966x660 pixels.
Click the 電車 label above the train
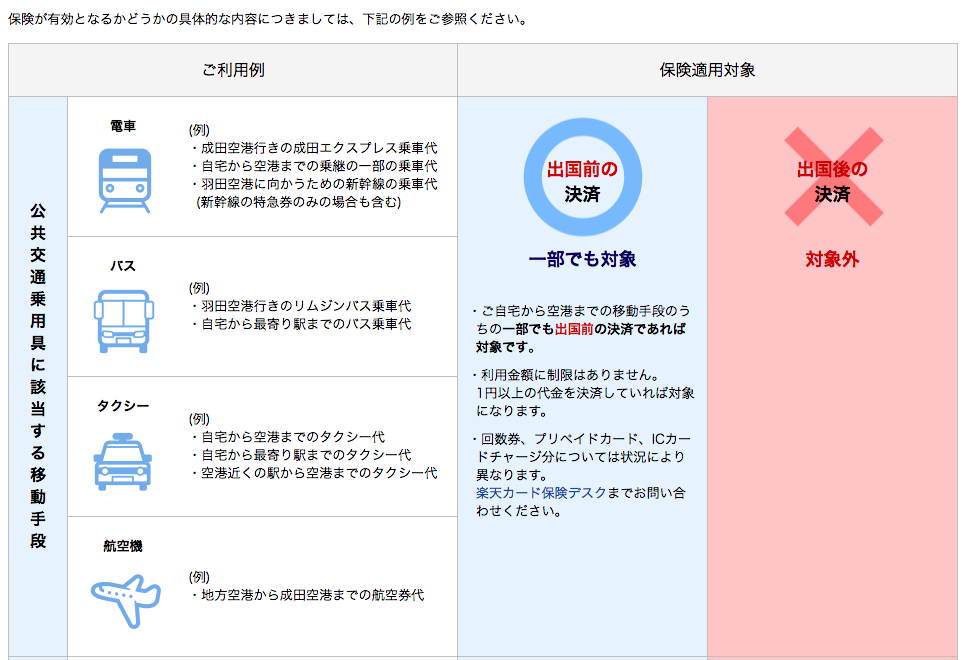(123, 126)
